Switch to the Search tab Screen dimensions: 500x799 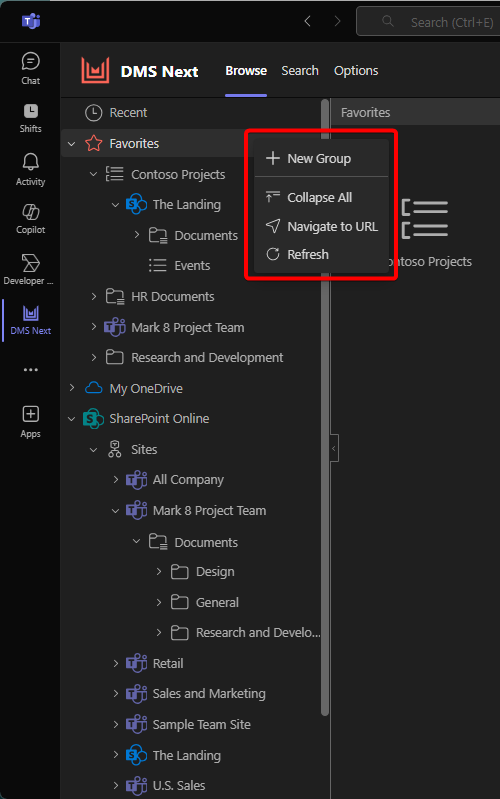click(300, 70)
